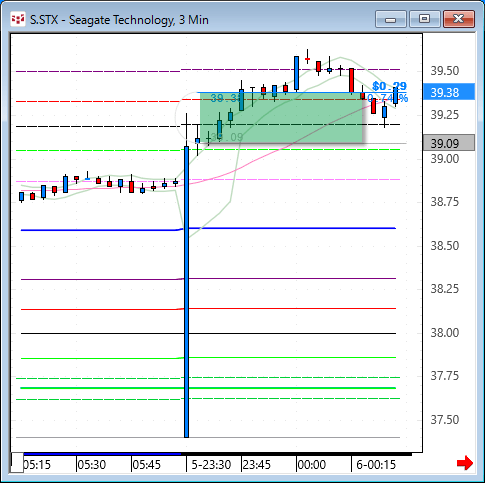
Task: Click the 5-23:30 time axis label
Action: tap(211, 464)
